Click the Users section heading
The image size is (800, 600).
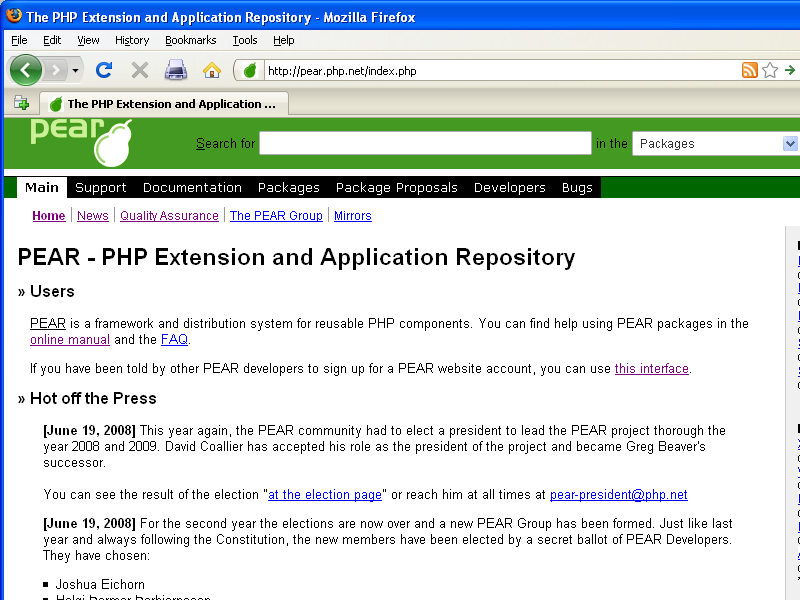coord(52,291)
